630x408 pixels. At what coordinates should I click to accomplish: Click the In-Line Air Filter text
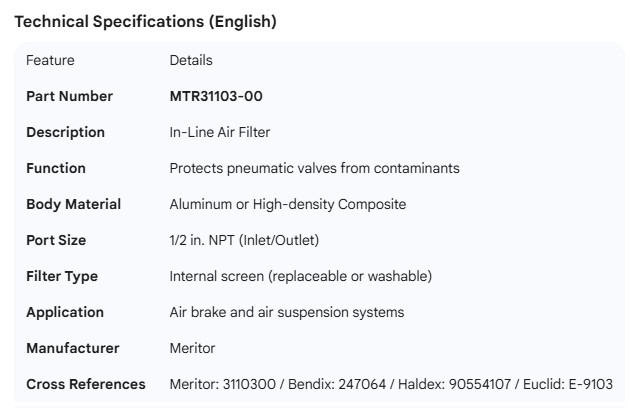point(220,132)
